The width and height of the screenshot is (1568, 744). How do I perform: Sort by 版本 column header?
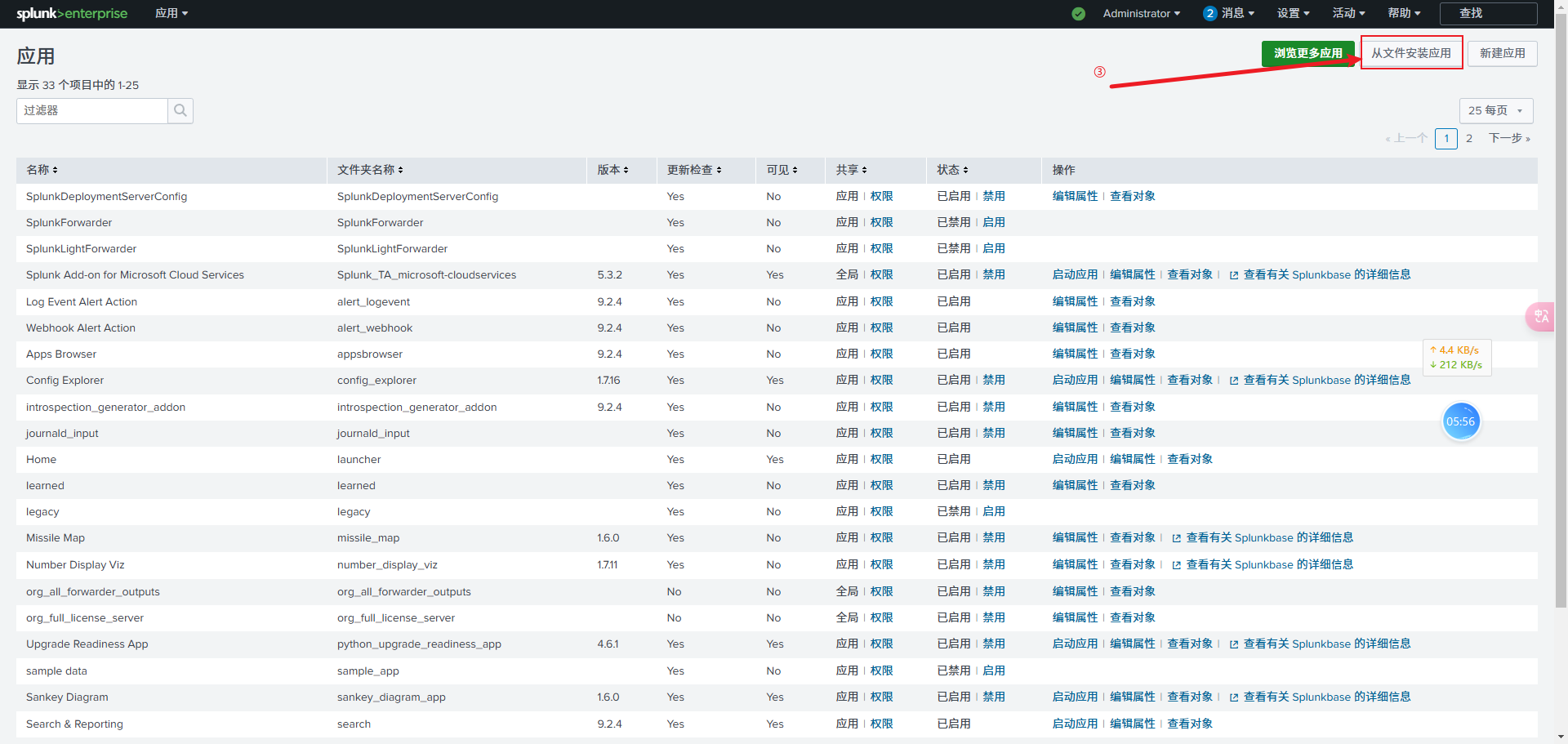click(612, 170)
